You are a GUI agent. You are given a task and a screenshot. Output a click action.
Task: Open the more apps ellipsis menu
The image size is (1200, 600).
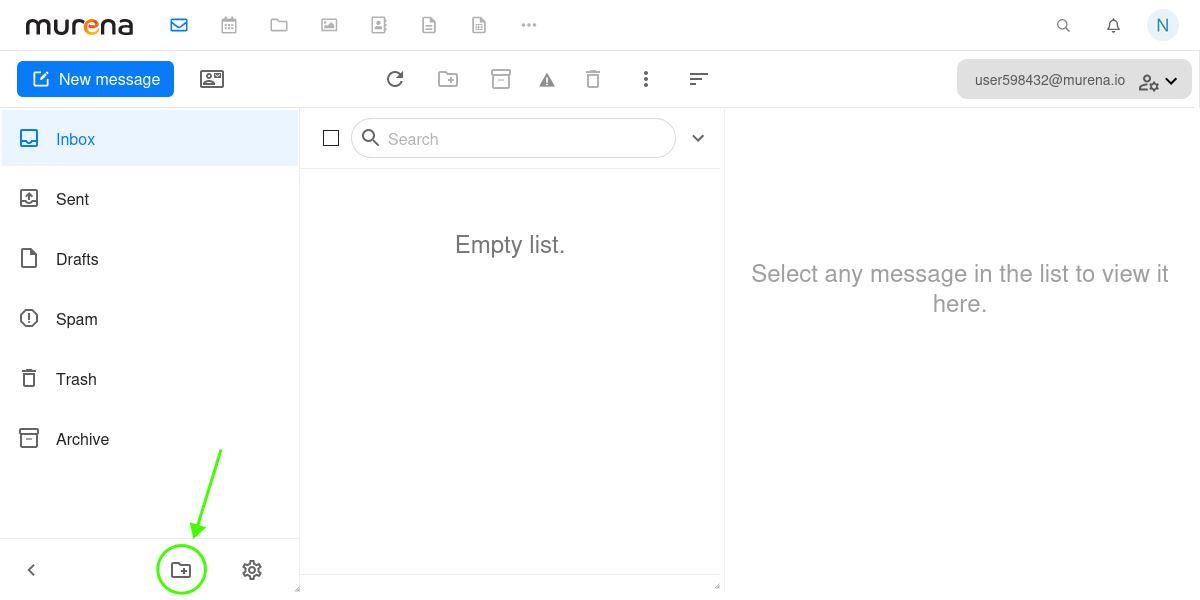click(529, 24)
